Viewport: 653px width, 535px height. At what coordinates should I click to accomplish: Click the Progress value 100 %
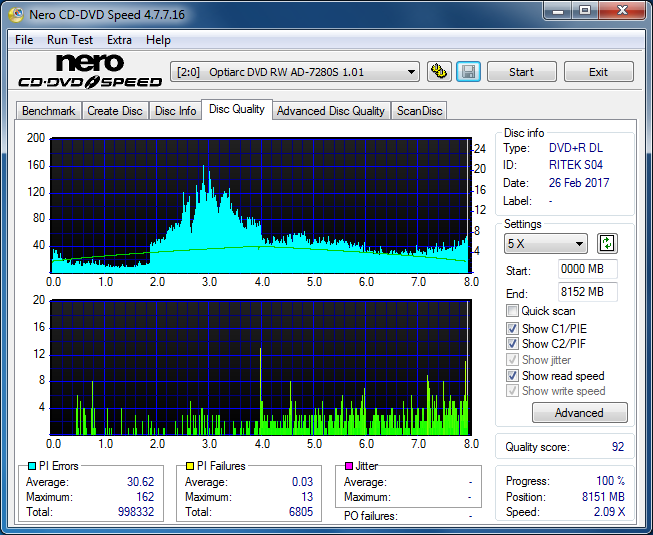611,481
